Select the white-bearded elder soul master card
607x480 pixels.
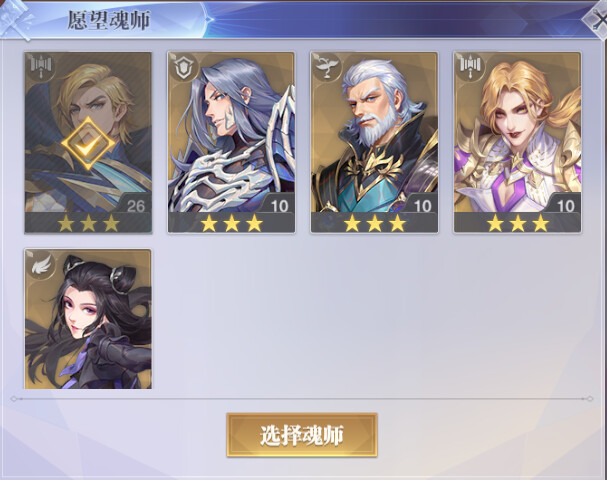tap(374, 142)
